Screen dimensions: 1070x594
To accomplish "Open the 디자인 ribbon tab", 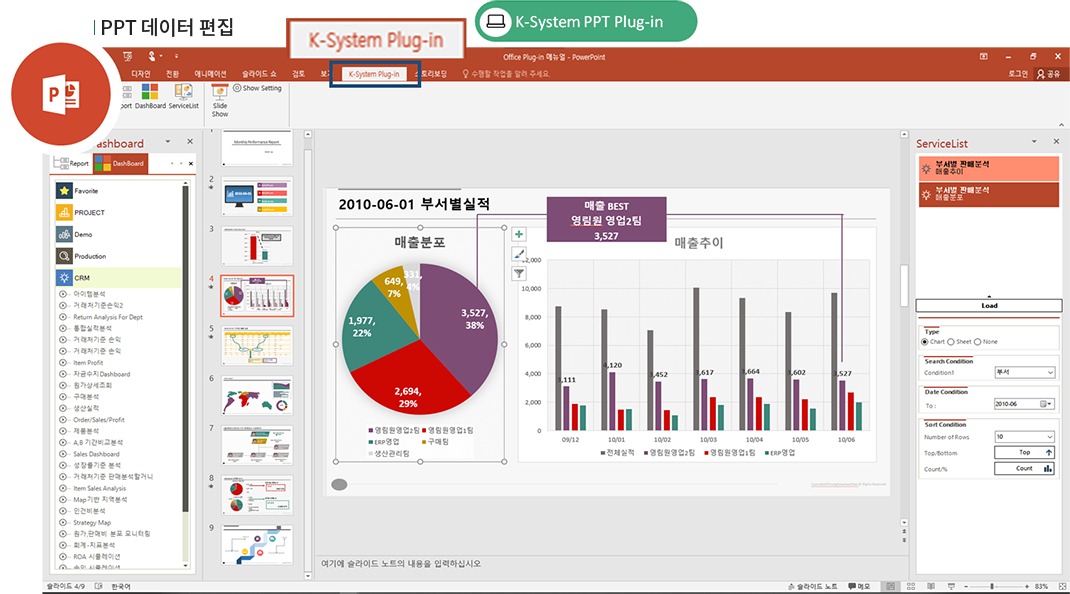I will (x=141, y=74).
